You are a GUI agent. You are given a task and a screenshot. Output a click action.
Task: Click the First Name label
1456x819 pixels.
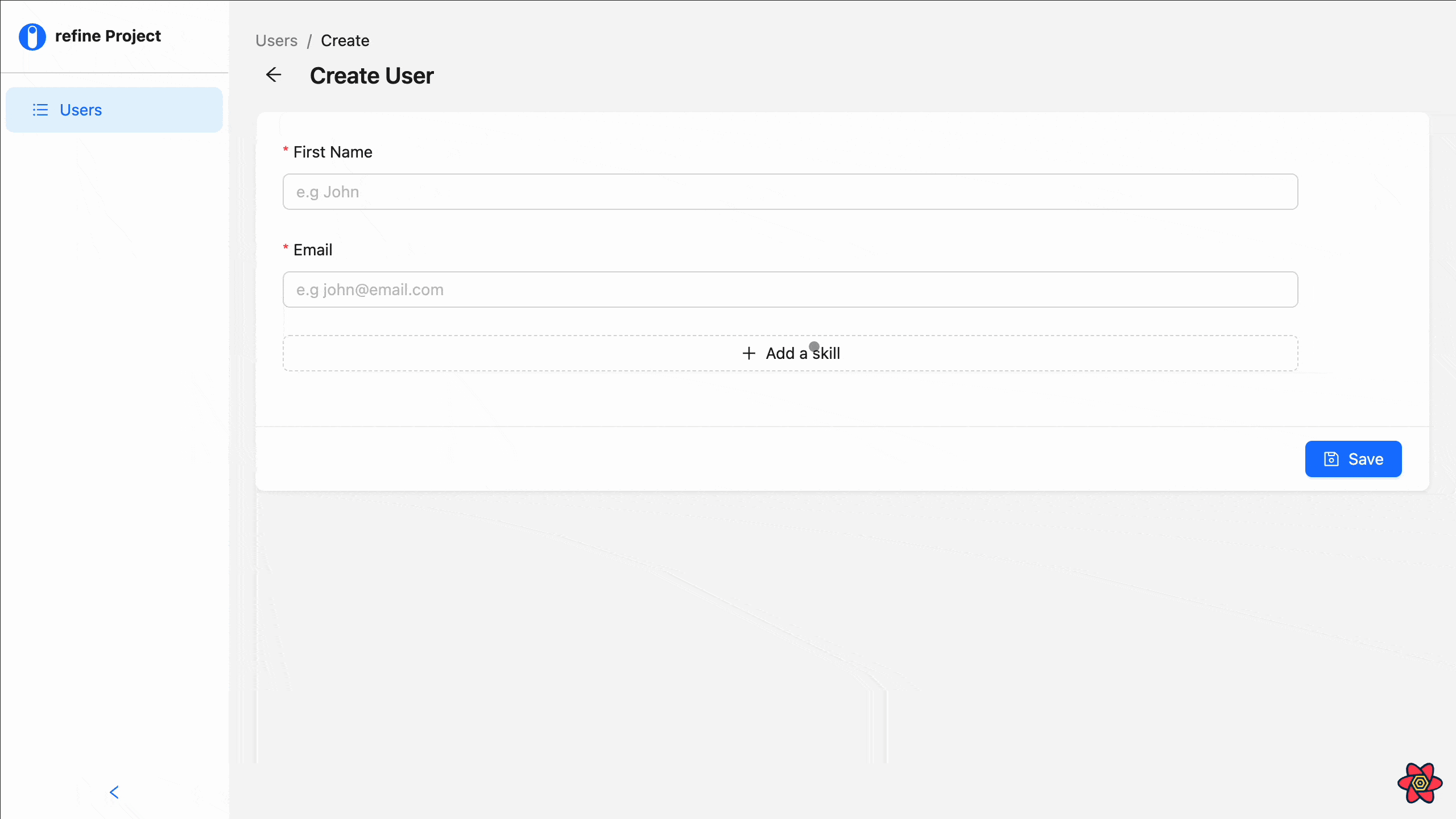click(333, 152)
